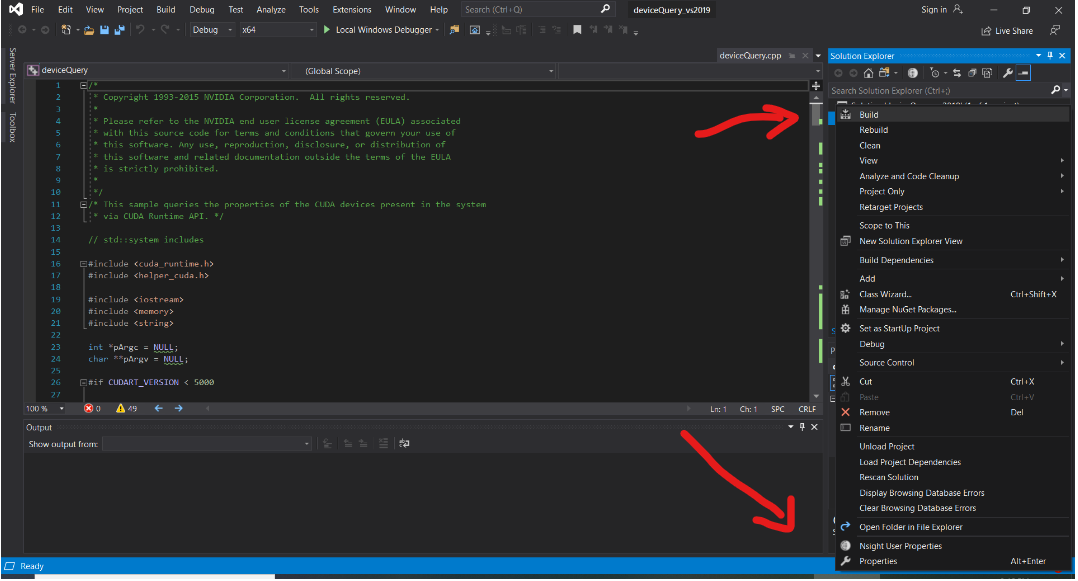Click the Open File folder icon

pyautogui.click(x=89, y=30)
